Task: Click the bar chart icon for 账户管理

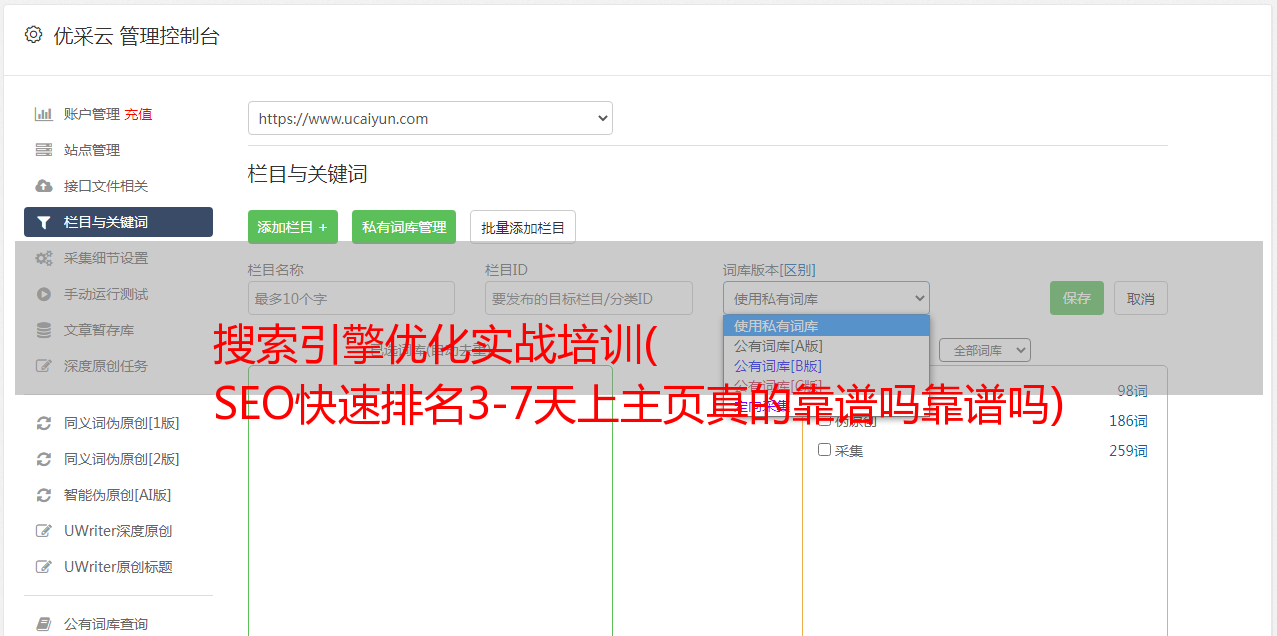Action: tap(44, 114)
